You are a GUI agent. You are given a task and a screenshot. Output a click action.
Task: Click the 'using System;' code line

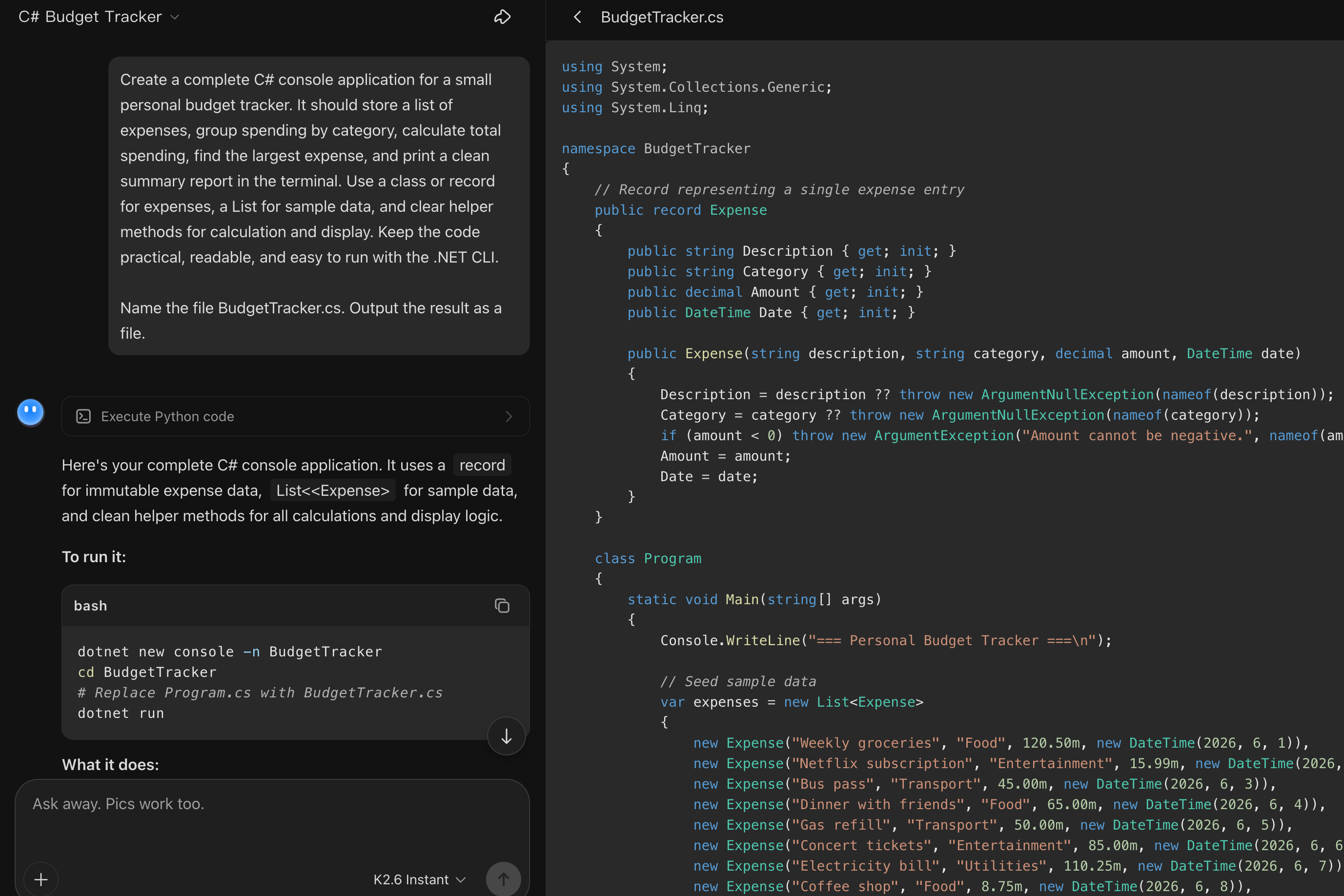point(614,66)
